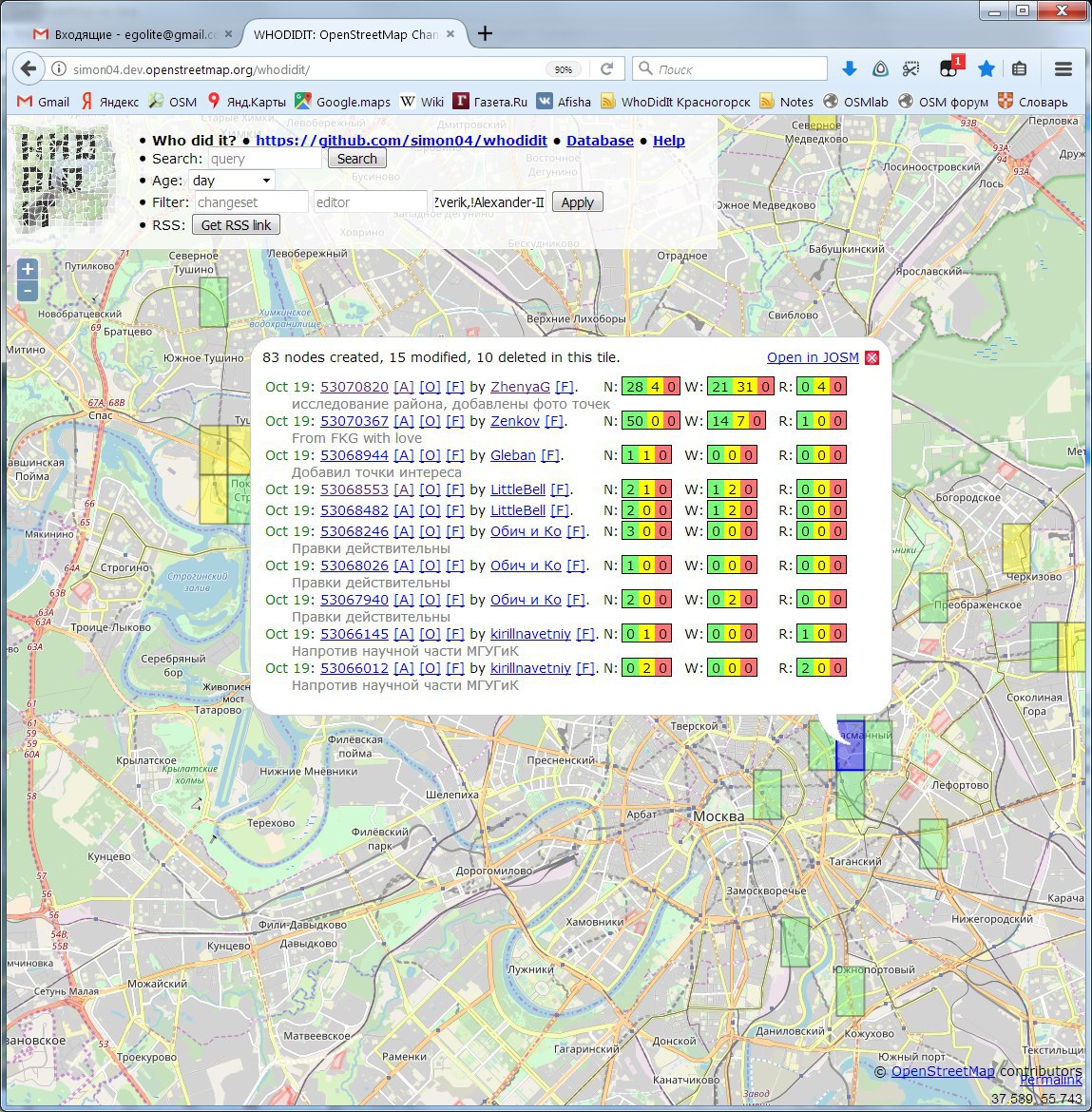Image resolution: width=1092 pixels, height=1112 pixels.
Task: Open the Database link
Action: click(600, 141)
